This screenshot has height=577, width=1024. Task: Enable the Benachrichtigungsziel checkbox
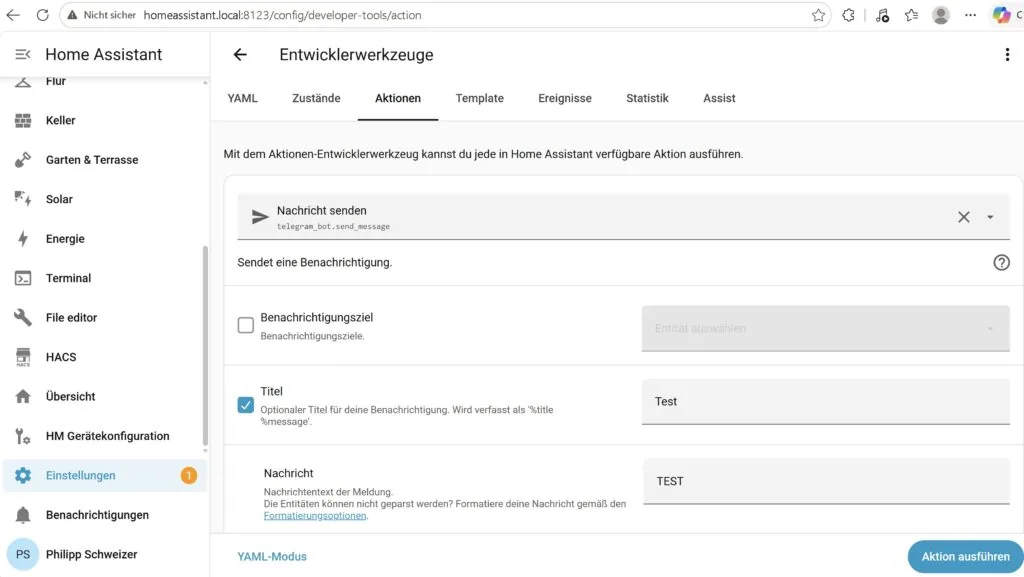246,325
